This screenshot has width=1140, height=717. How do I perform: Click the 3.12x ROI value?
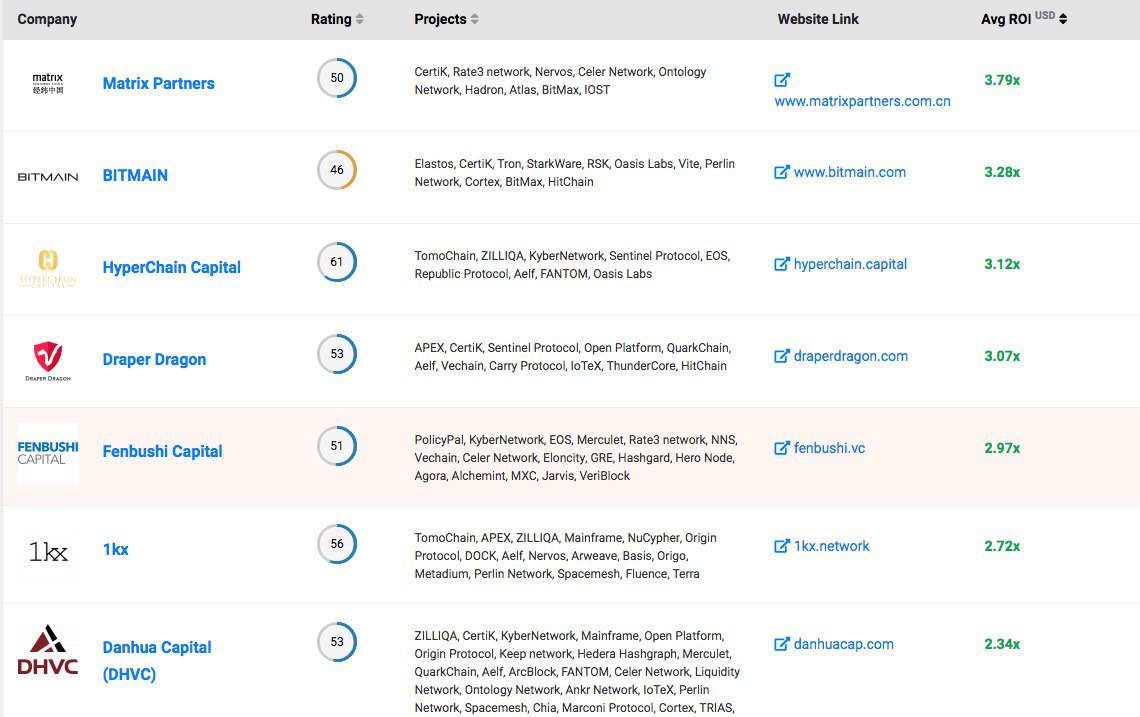click(x=1002, y=264)
